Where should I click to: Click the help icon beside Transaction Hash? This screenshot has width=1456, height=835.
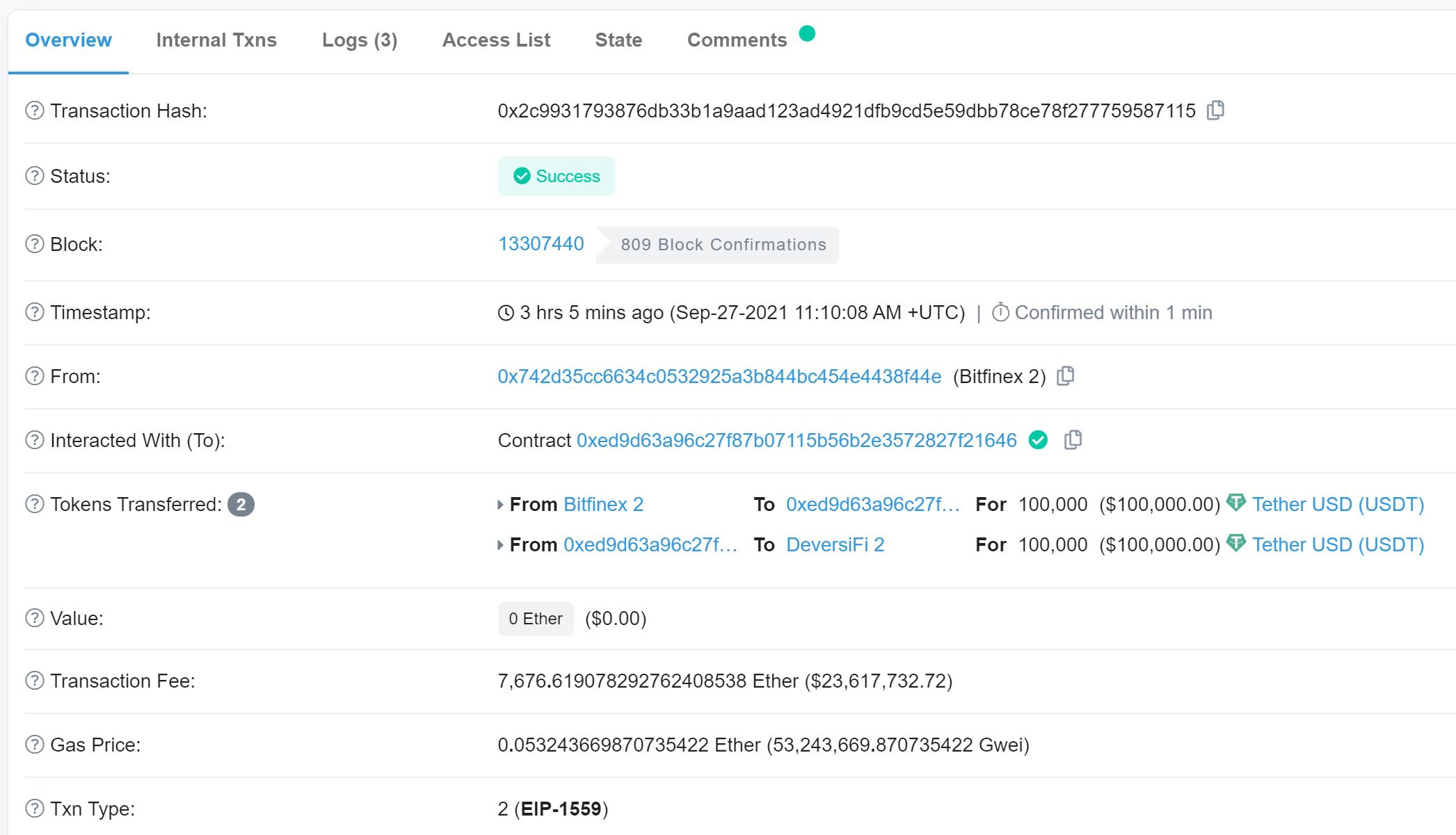(x=35, y=111)
